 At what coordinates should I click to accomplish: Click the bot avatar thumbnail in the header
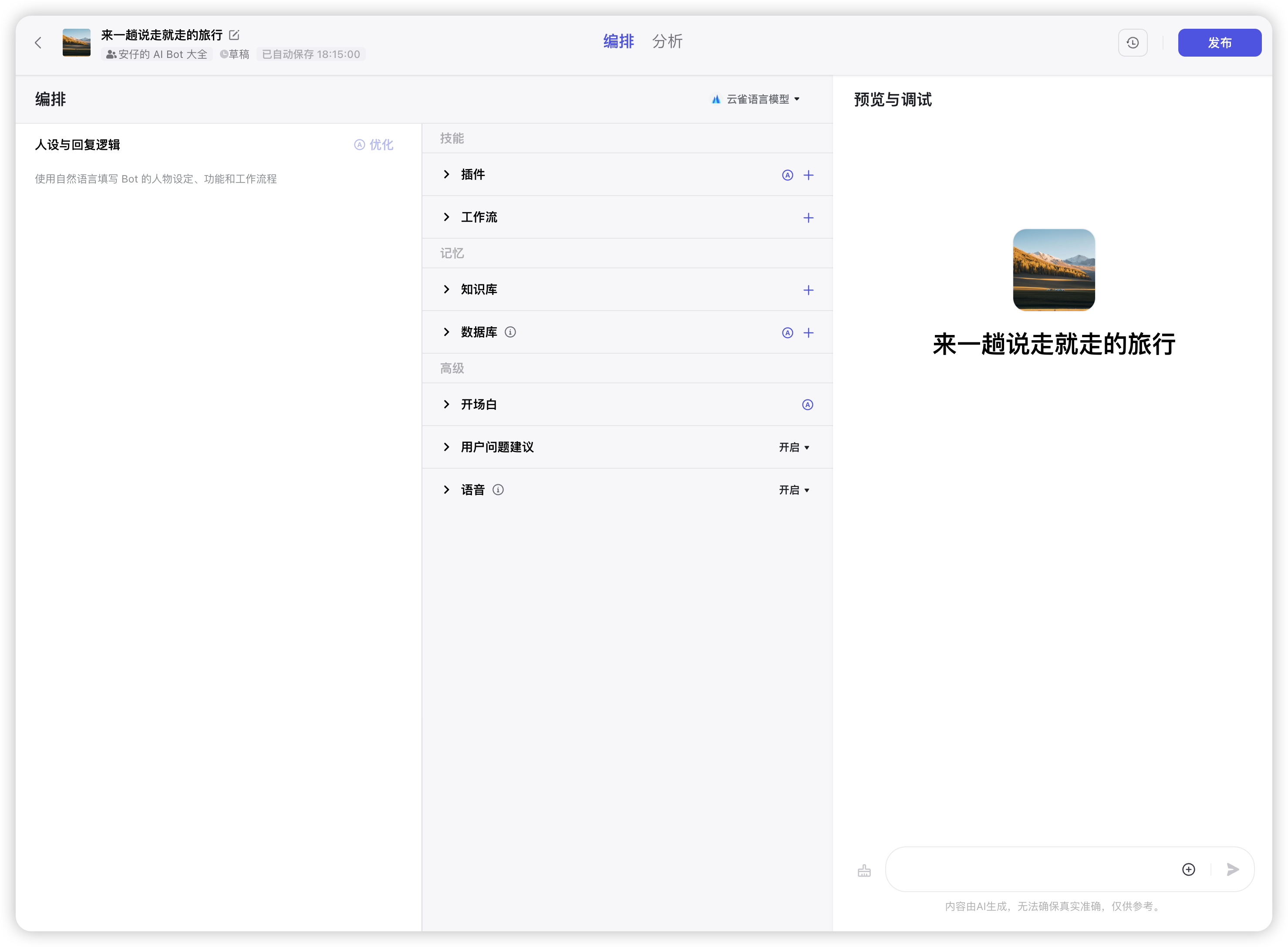pyautogui.click(x=77, y=43)
